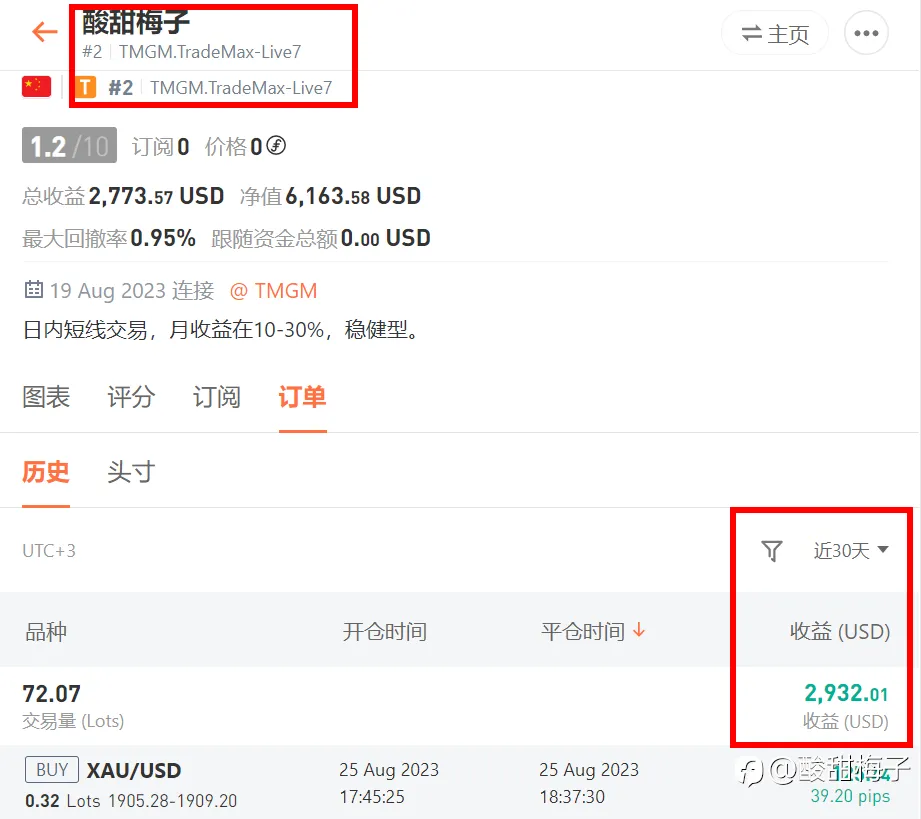Open the three-dot more options menu
Screen dimensions: 921x819
pos(866,33)
